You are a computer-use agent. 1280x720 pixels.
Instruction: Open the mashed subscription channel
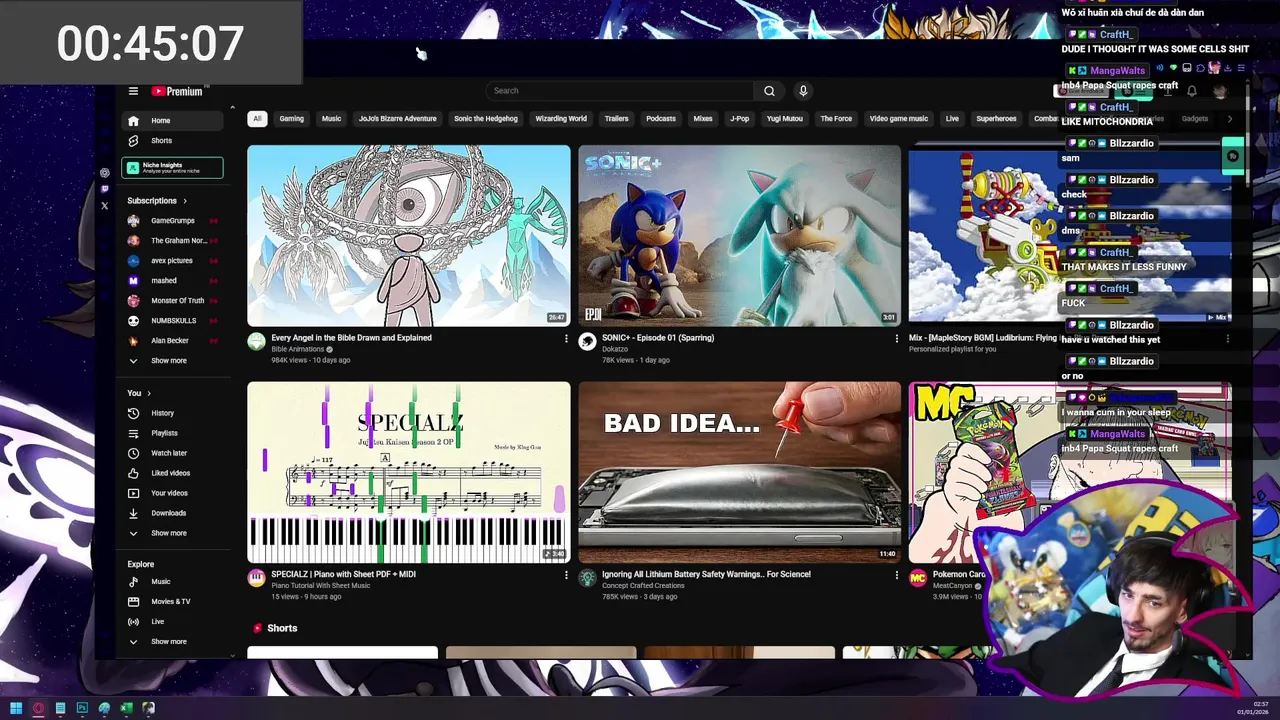point(172,281)
